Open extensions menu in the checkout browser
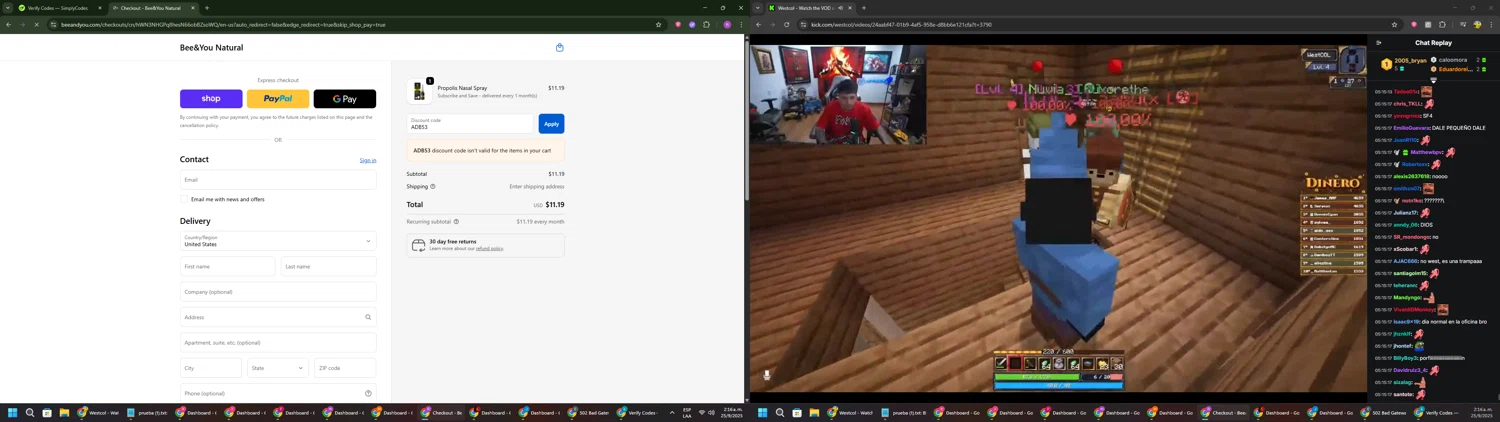The height and width of the screenshot is (422, 1500). (706, 24)
